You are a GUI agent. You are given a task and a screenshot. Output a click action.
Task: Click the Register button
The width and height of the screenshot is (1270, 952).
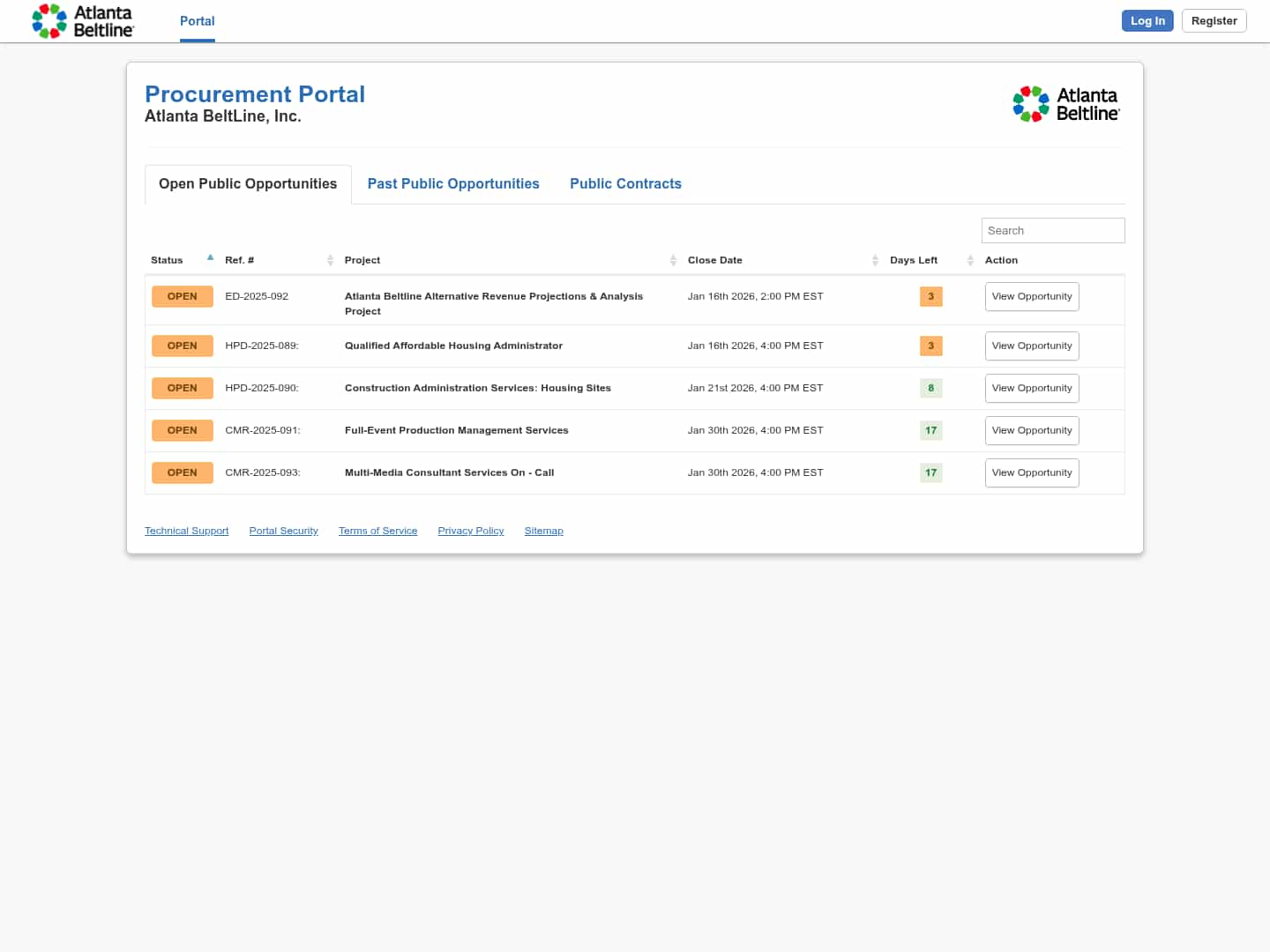pyautogui.click(x=1214, y=21)
